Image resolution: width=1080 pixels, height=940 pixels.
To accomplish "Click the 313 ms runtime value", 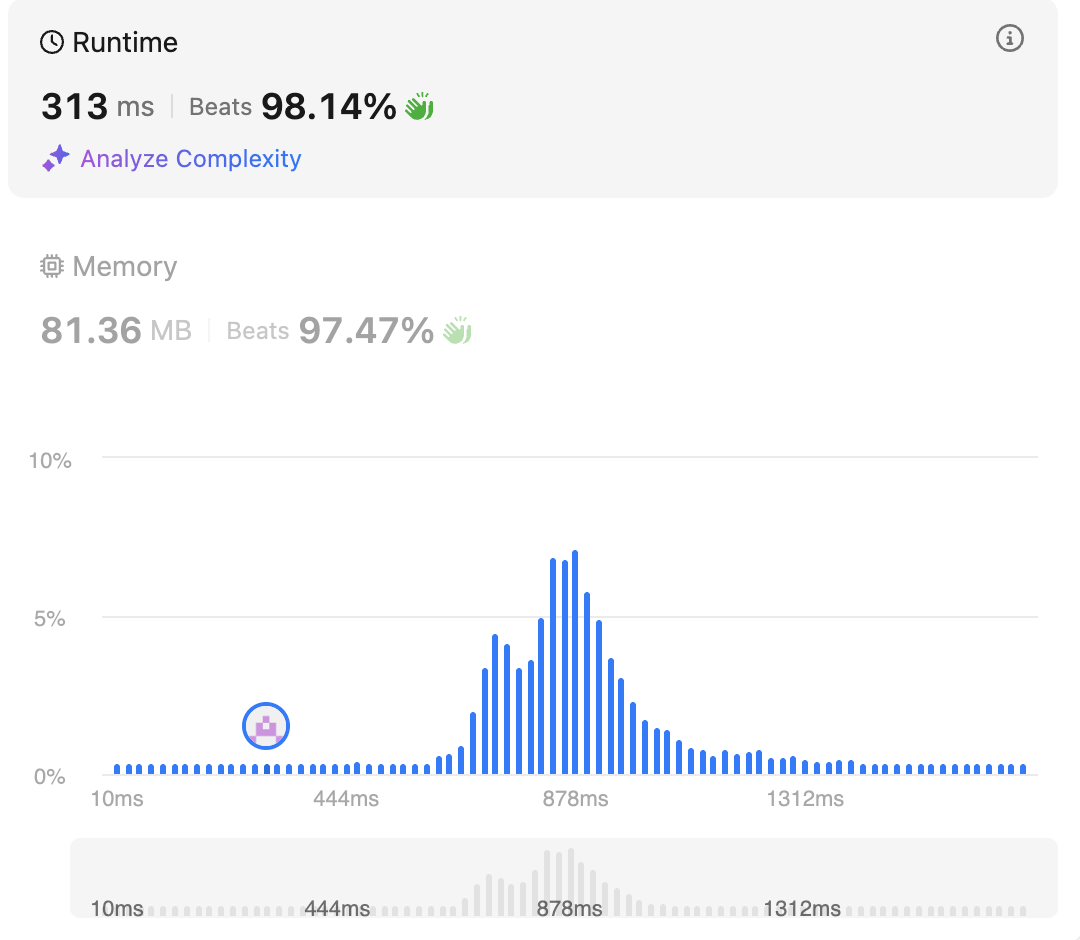I will (x=97, y=106).
